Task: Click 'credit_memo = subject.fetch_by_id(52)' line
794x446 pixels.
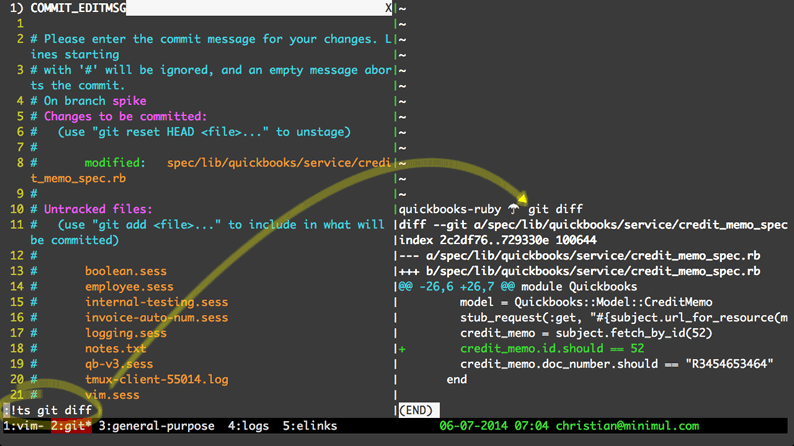Action: pyautogui.click(x=586, y=333)
